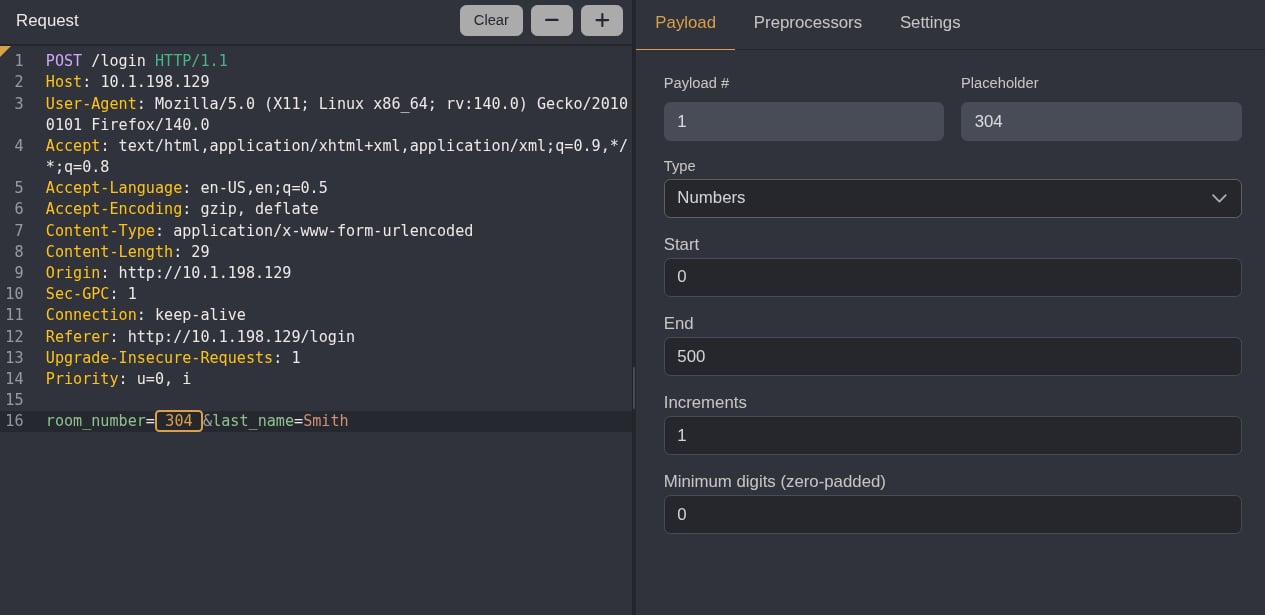Click the Placeholder field containing 304

point(1101,121)
